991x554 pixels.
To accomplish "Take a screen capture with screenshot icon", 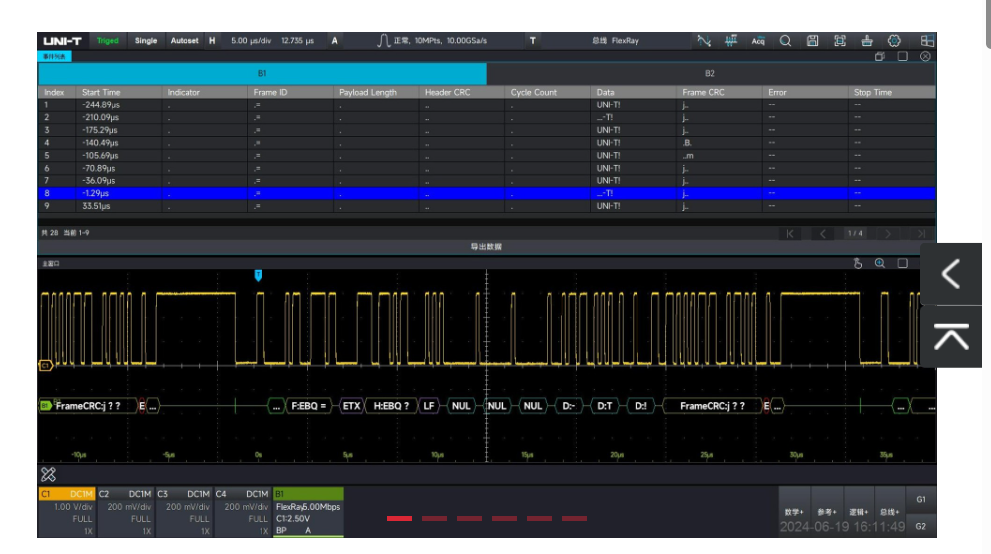I will tap(839, 40).
